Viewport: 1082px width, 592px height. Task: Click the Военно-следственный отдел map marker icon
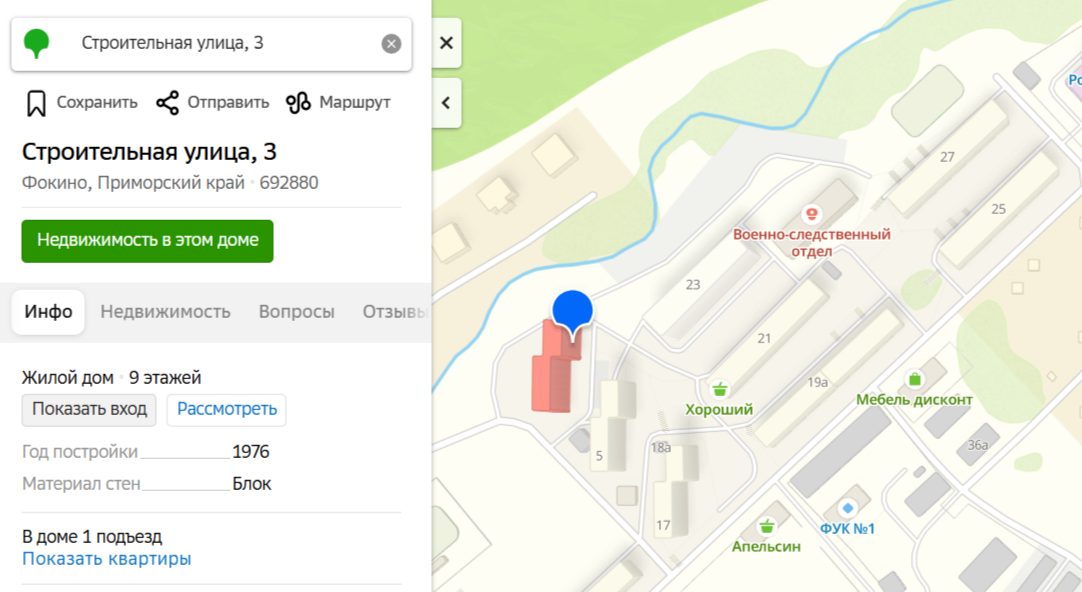point(812,214)
